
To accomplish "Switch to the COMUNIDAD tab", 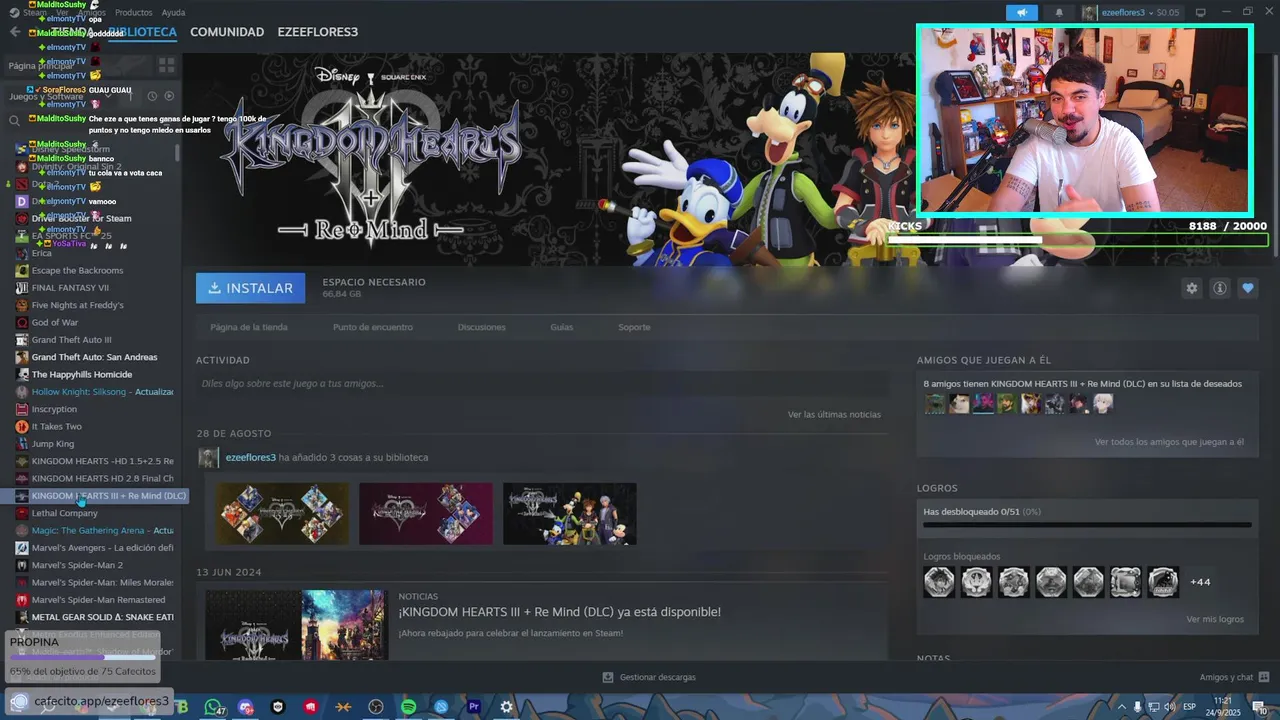I will (x=227, y=32).
